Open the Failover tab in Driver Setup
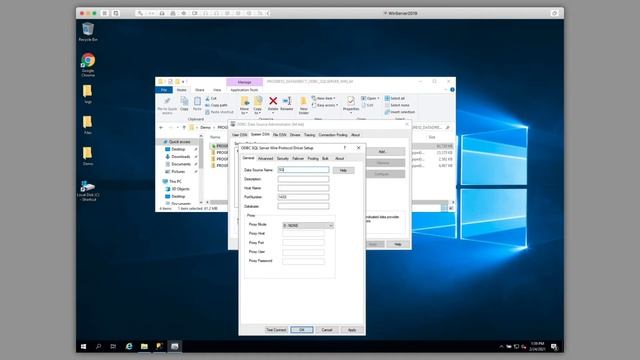Image resolution: width=640 pixels, height=360 pixels. (x=298, y=158)
